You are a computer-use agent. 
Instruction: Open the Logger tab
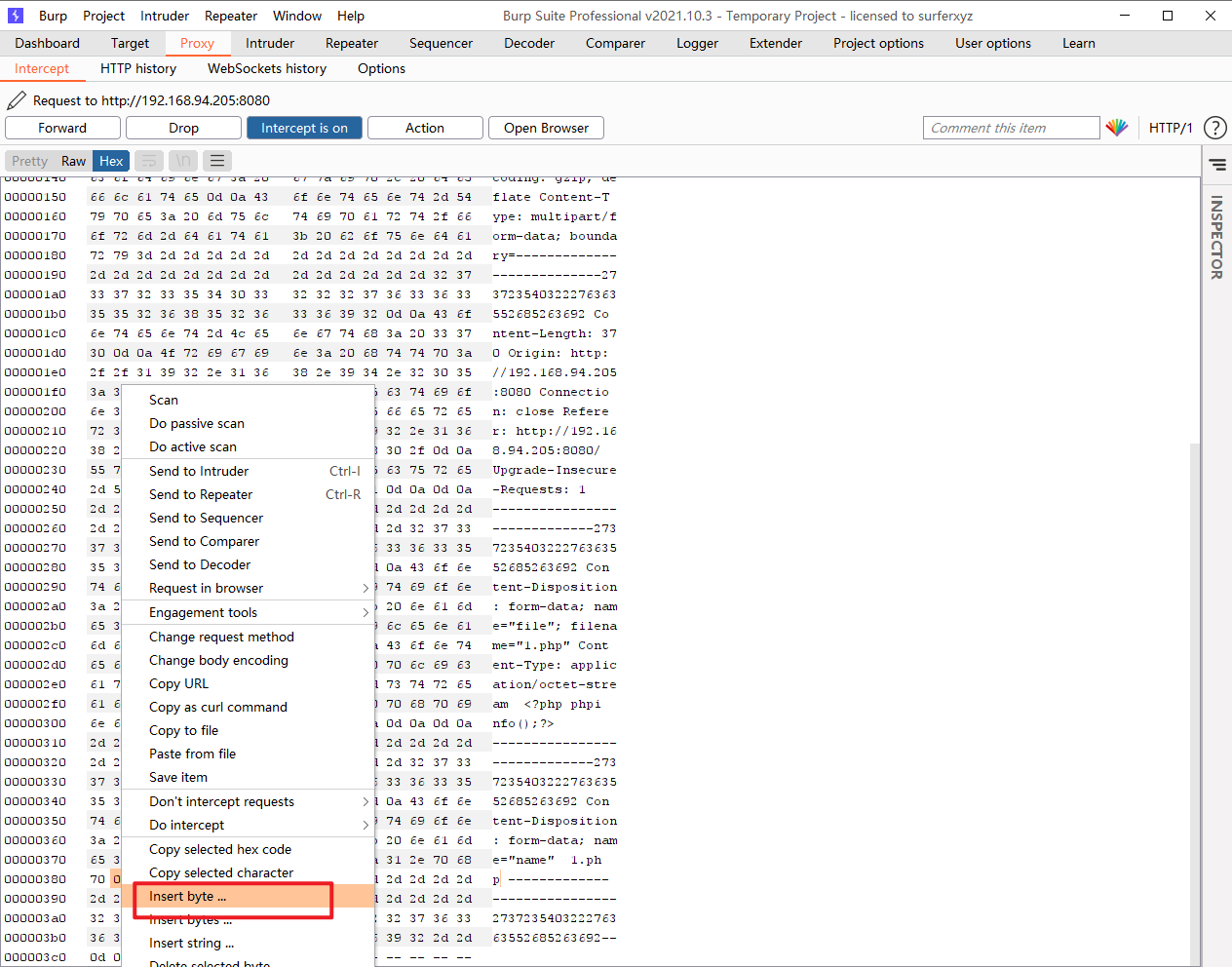[697, 43]
